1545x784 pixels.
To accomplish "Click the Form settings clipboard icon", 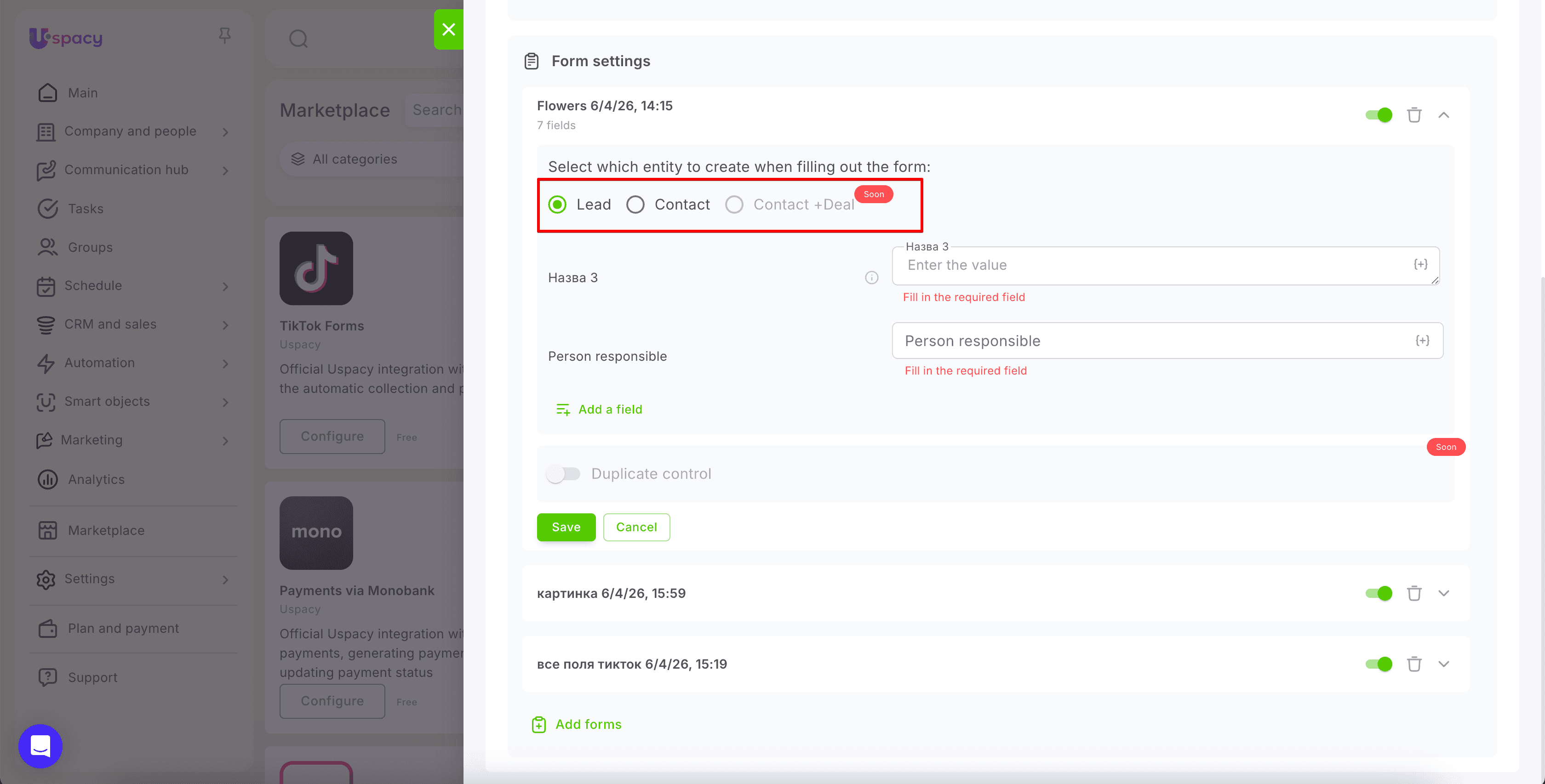I will [532, 61].
